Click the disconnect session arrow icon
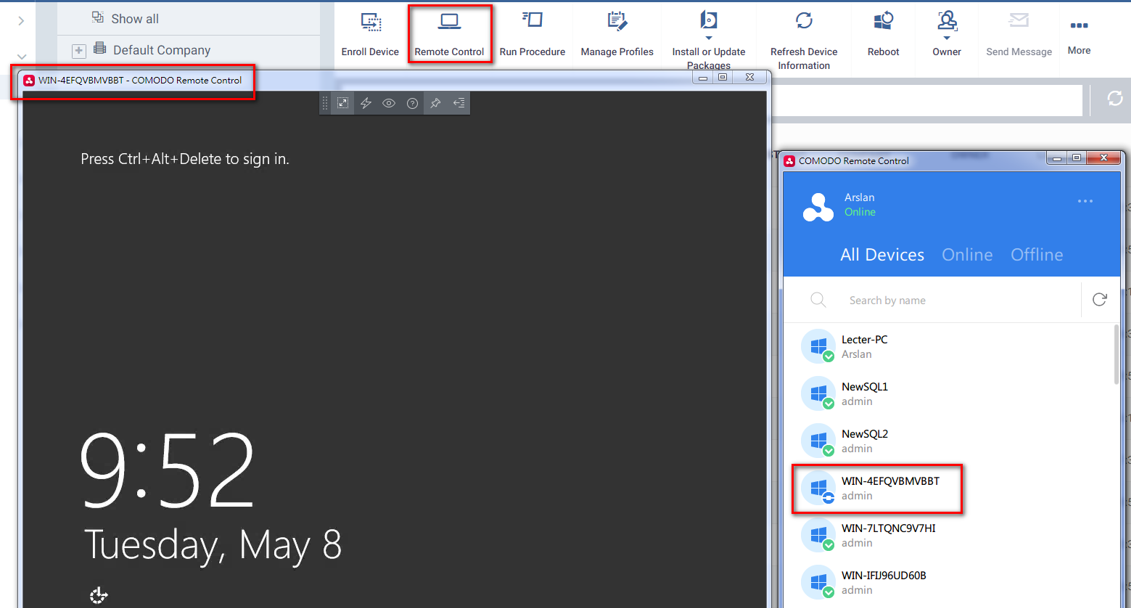This screenshot has height=608, width=1131. point(459,103)
